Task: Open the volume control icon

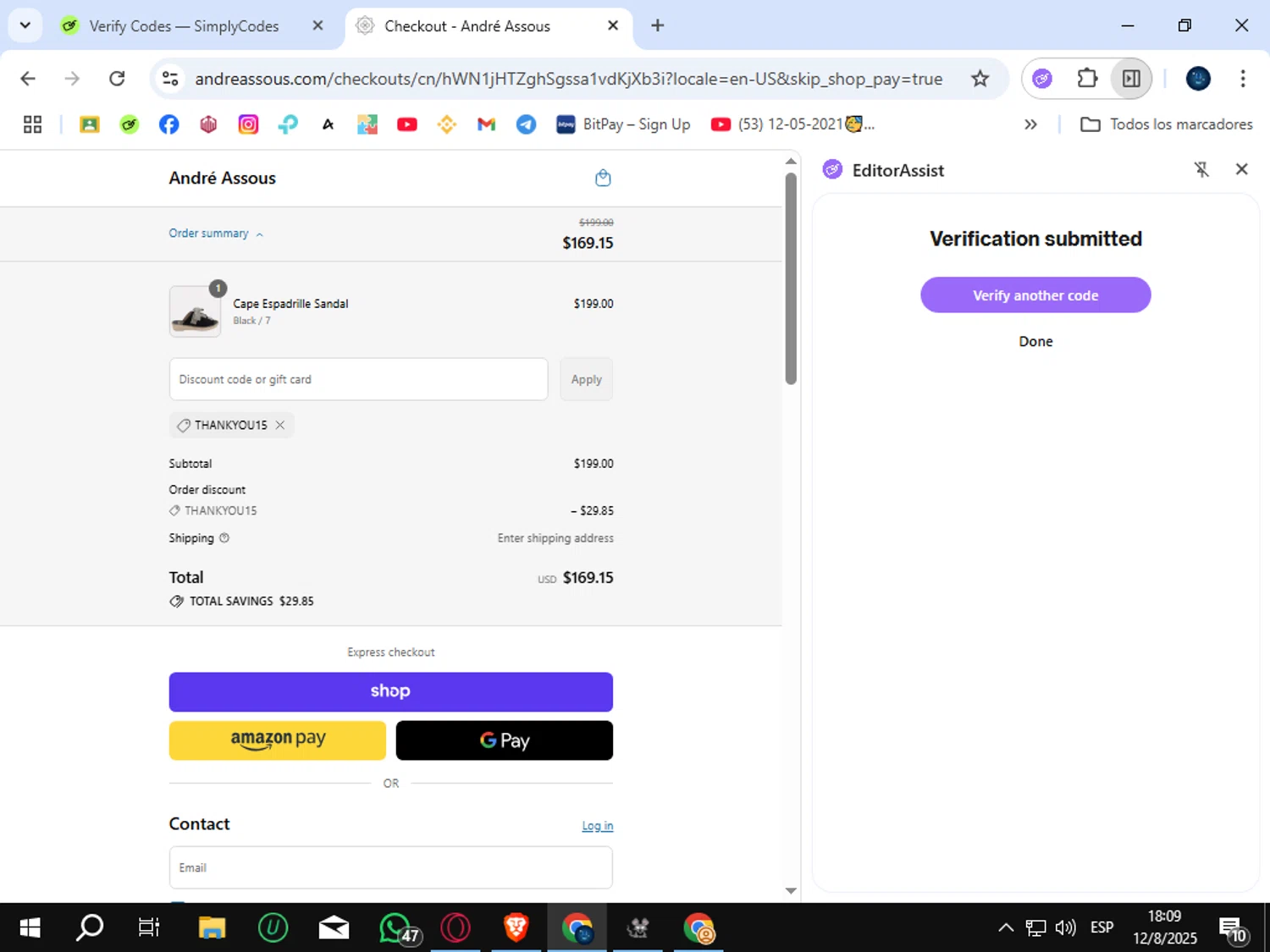Action: click(x=1065, y=927)
